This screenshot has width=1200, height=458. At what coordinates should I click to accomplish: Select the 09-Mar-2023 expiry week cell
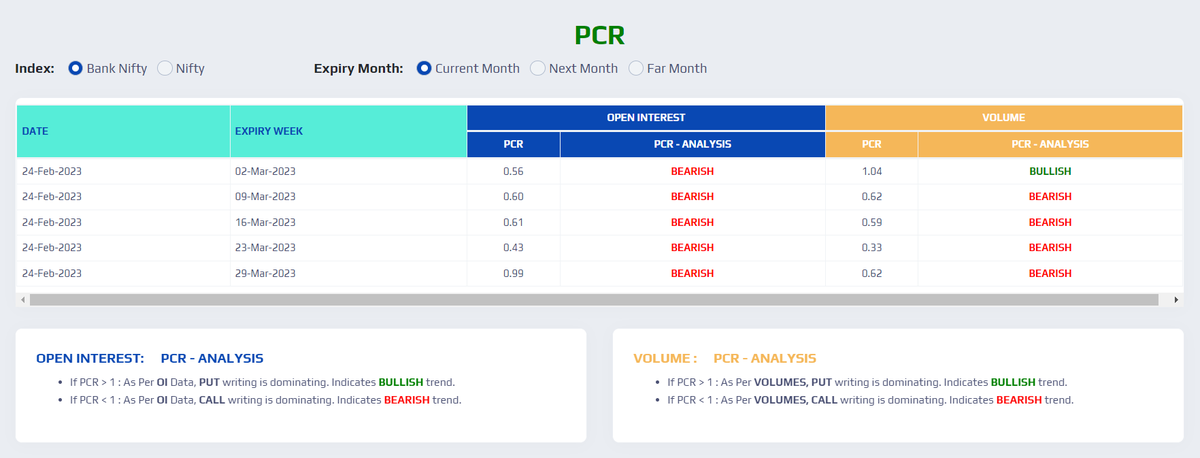[x=348, y=197]
